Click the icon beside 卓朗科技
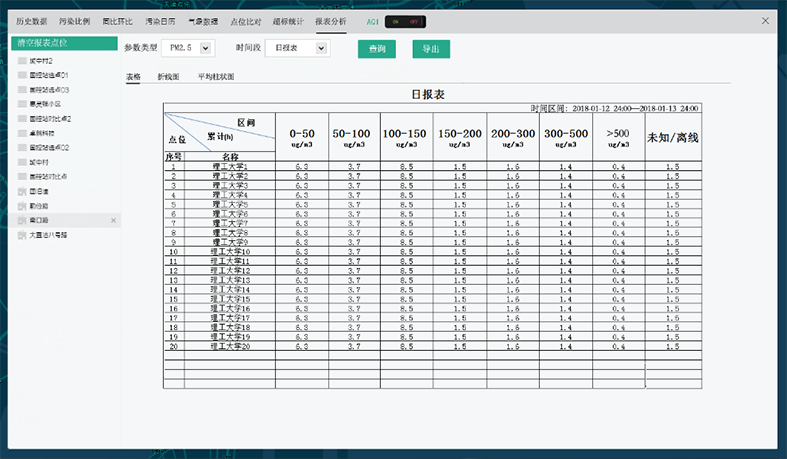787x459 pixels. point(22,133)
